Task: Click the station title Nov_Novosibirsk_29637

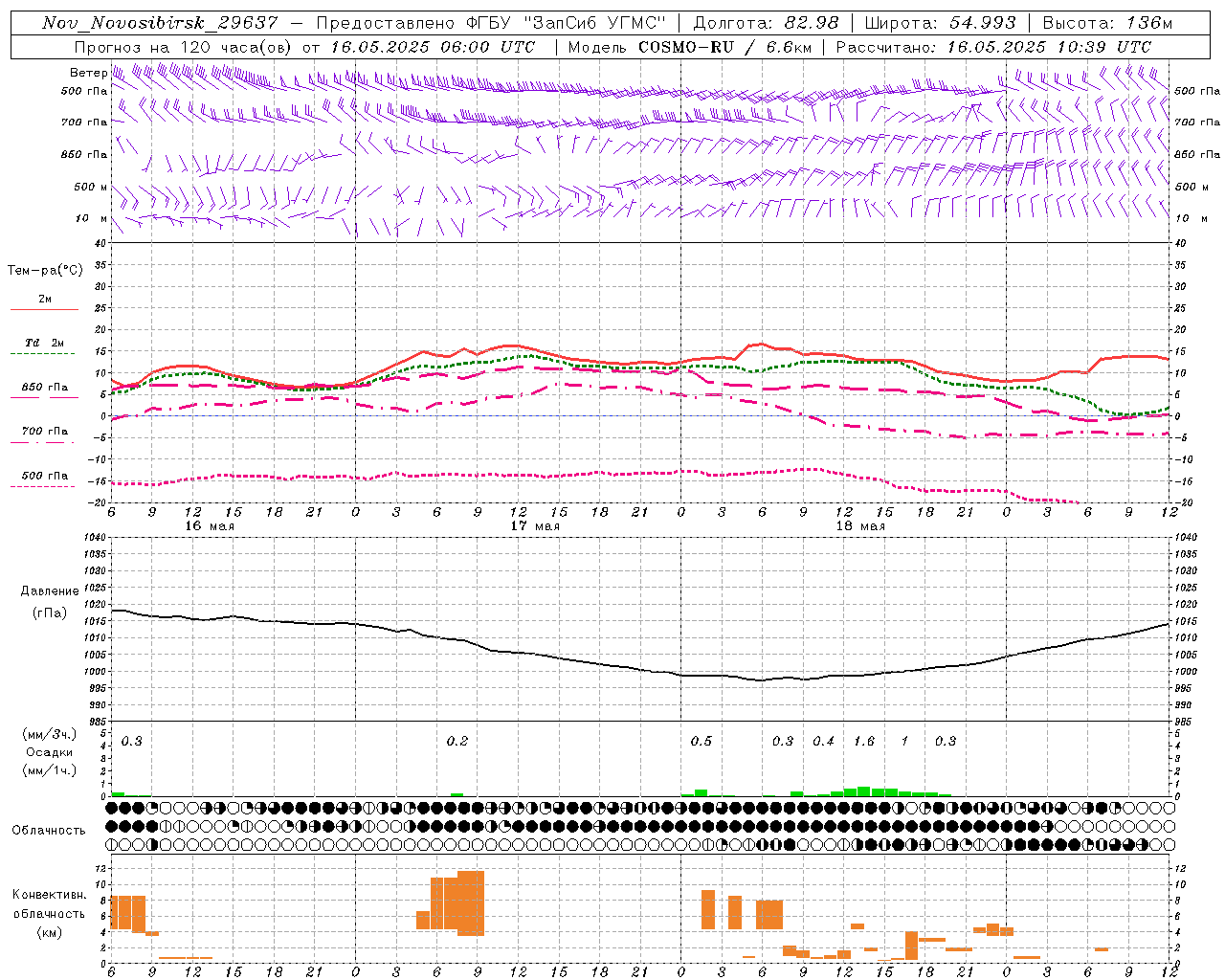Action: pos(160,23)
